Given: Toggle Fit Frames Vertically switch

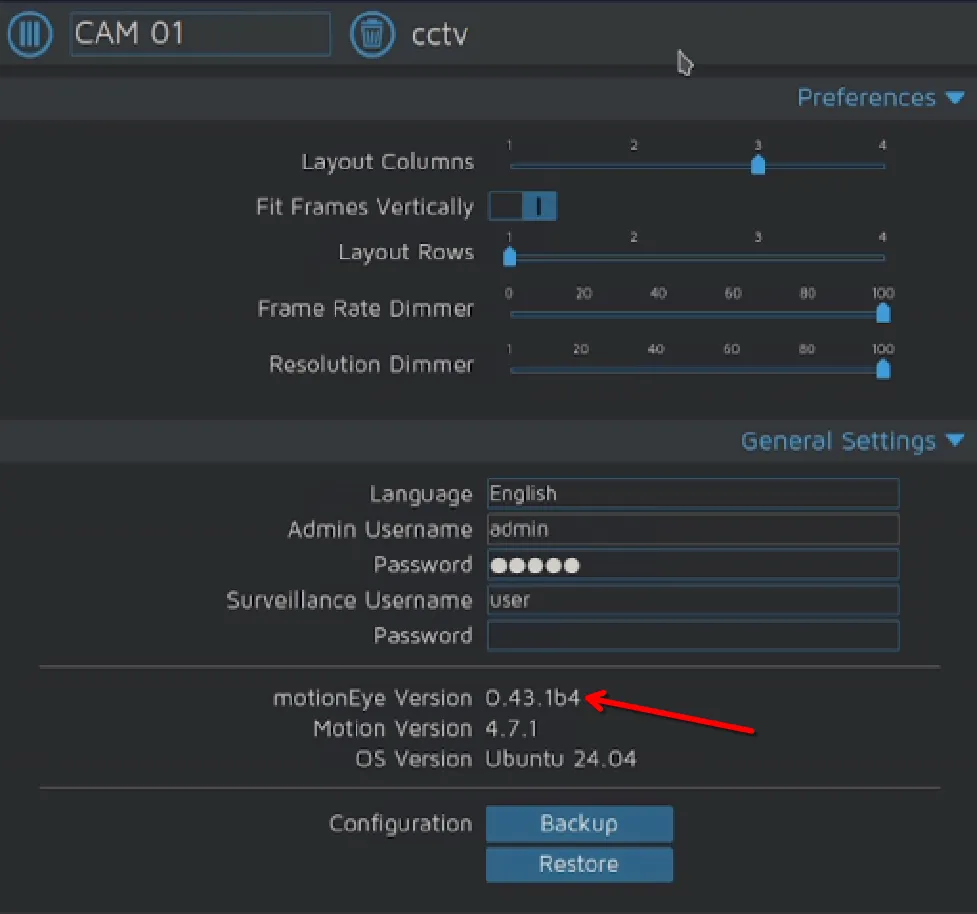Looking at the screenshot, I should tap(522, 206).
